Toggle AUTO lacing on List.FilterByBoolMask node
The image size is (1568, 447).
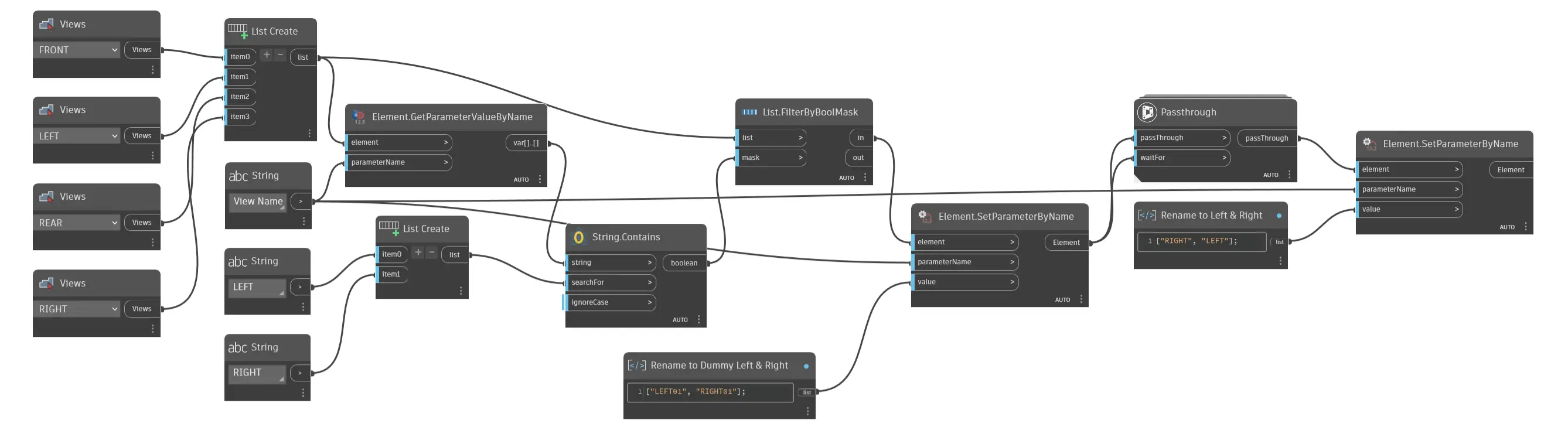coord(846,178)
